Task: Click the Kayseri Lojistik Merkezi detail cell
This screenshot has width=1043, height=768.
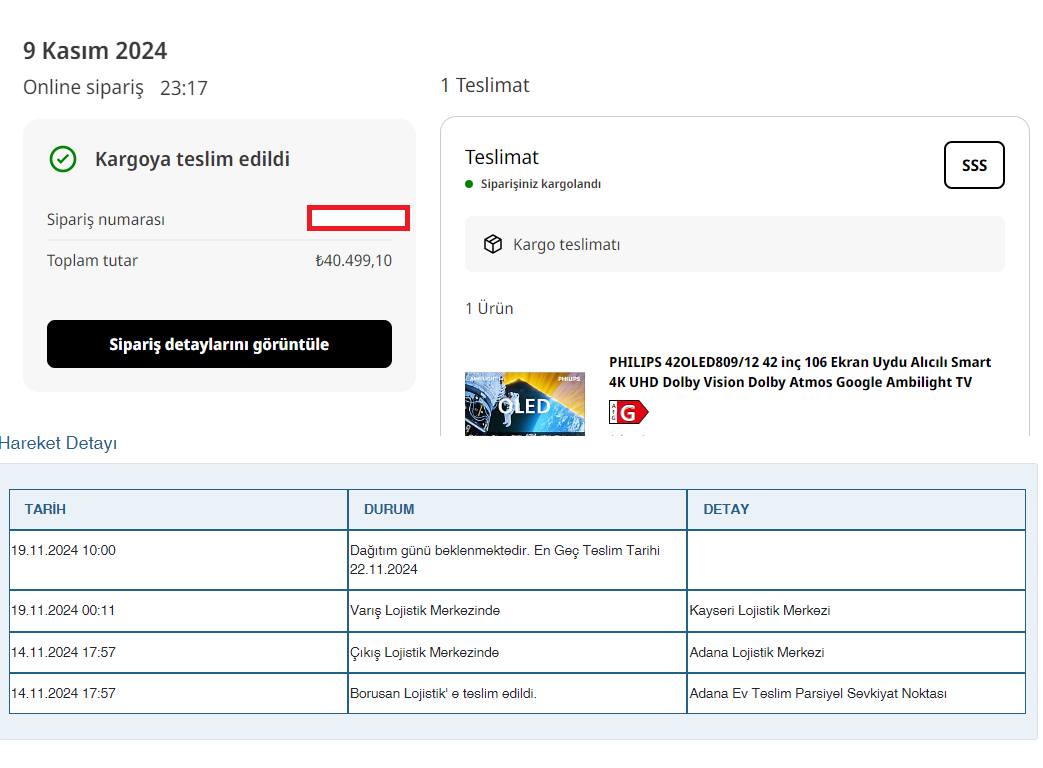Action: (x=856, y=610)
